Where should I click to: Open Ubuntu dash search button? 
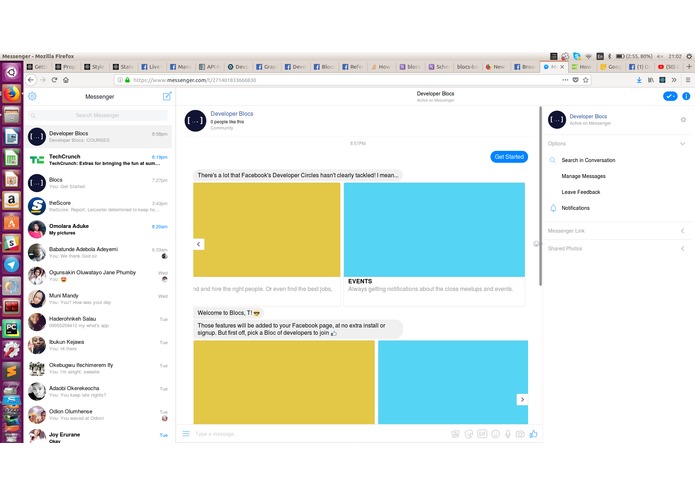(x=12, y=72)
